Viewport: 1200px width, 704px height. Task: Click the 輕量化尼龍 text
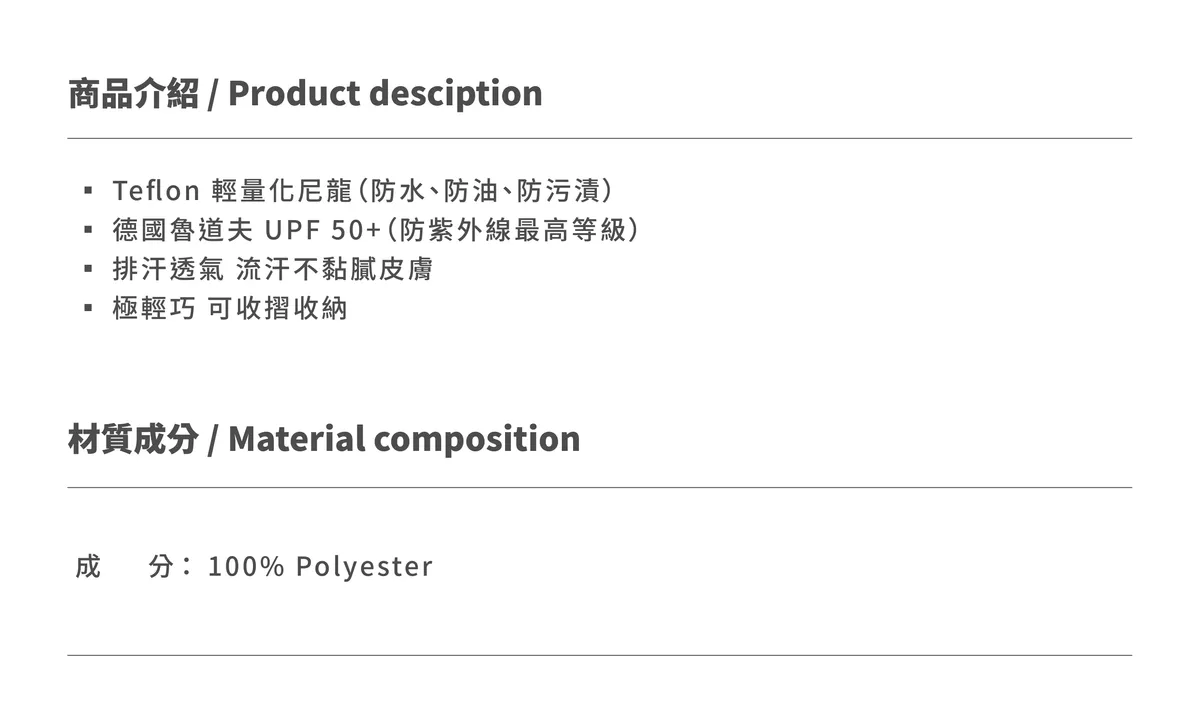[x=284, y=190]
